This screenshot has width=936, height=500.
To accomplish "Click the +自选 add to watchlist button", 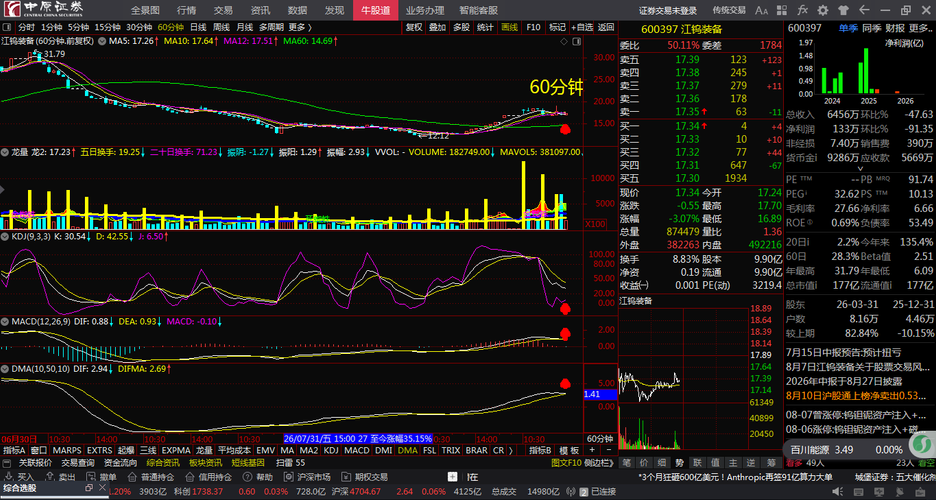I will click(x=582, y=27).
